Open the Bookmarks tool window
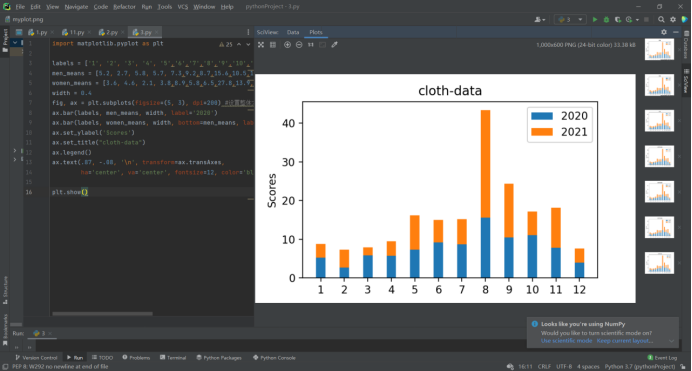This screenshot has height=371, width=692. click(5, 330)
